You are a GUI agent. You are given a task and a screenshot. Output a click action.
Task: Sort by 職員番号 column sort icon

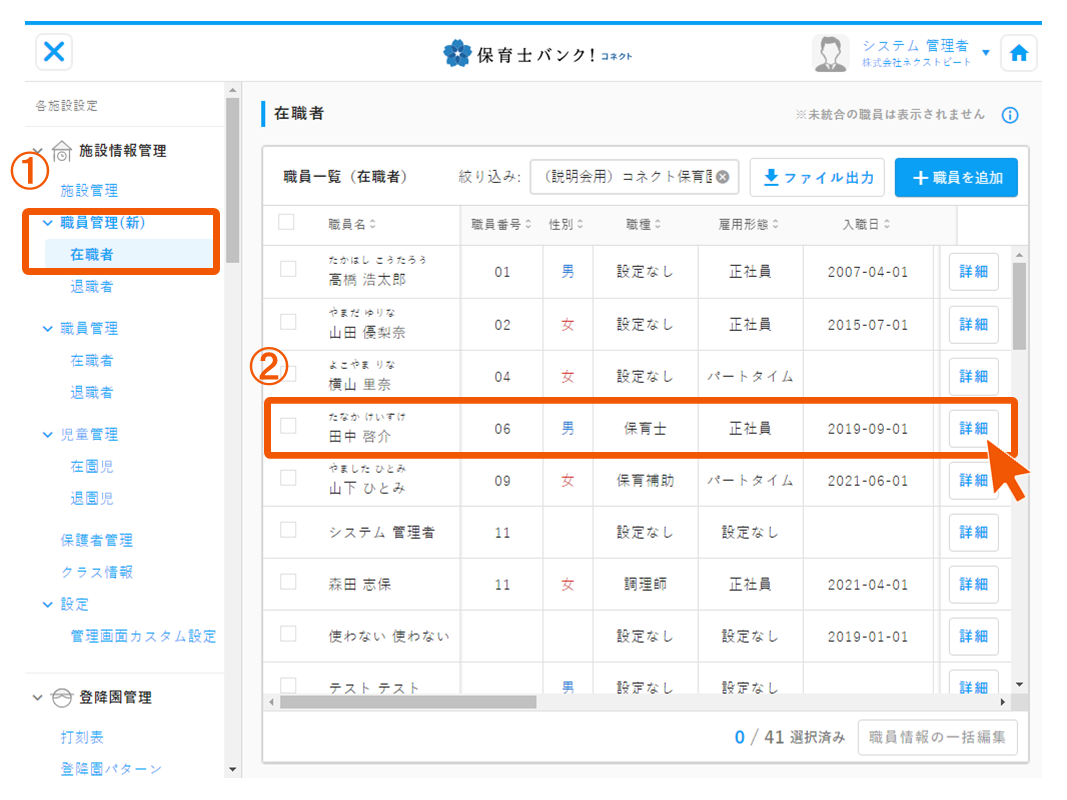[528, 224]
